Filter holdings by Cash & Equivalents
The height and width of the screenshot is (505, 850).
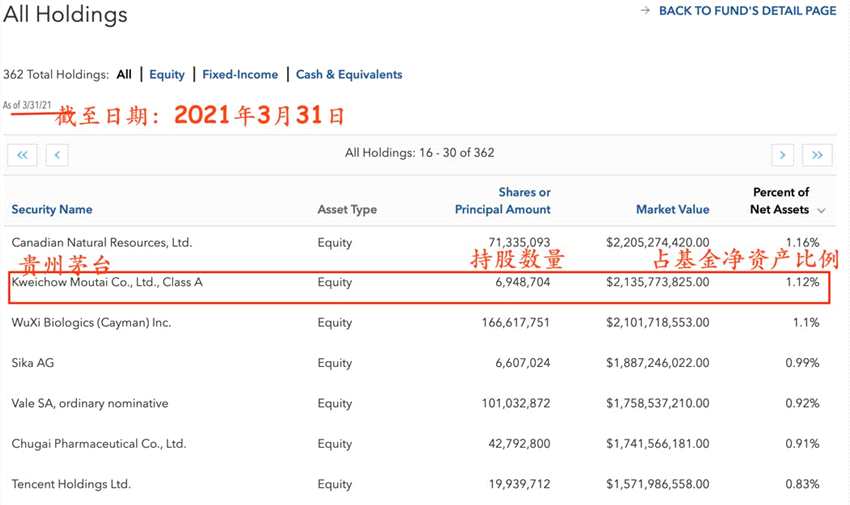349,74
